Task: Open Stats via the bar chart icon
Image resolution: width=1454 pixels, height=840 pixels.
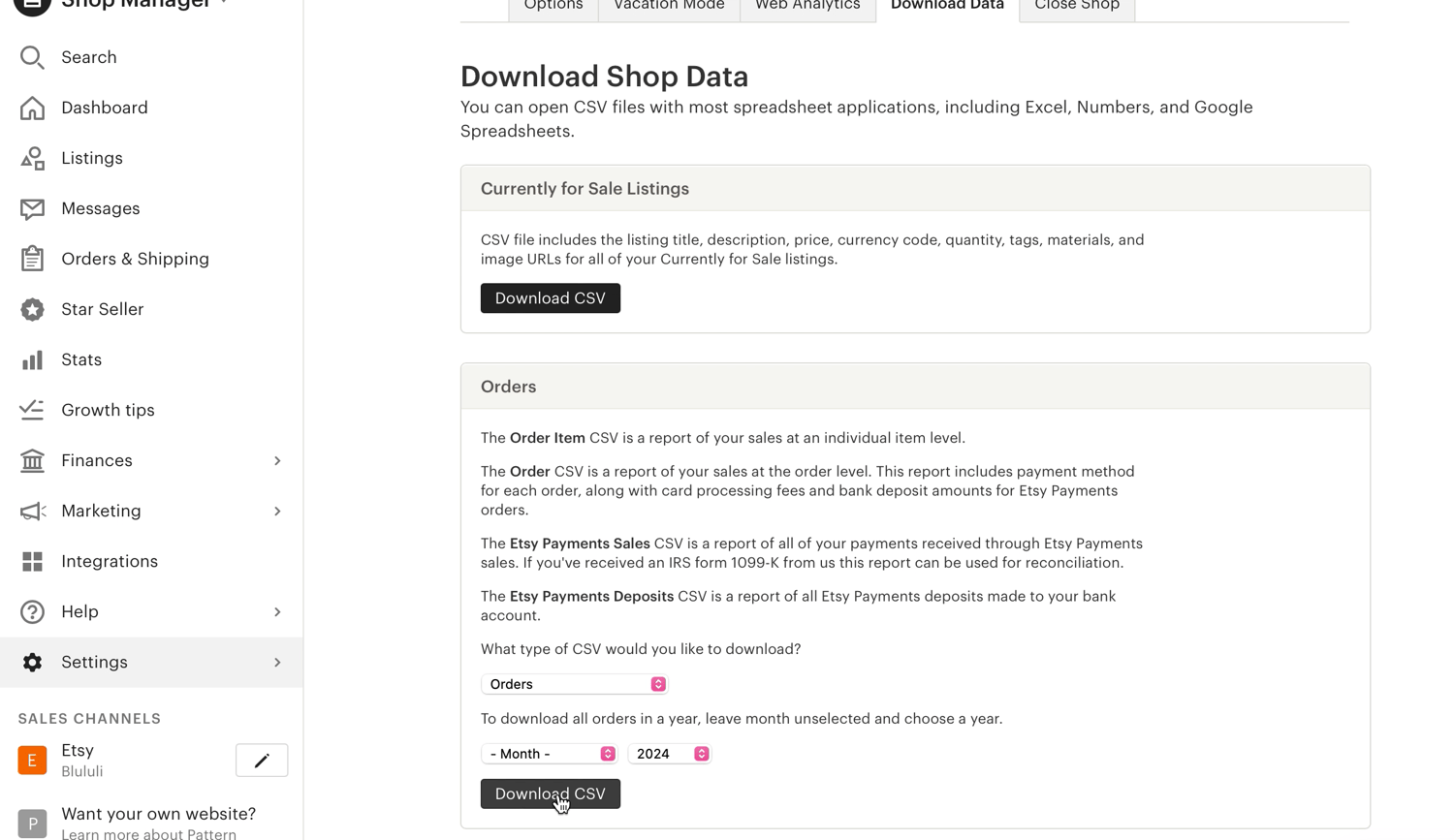Action: click(32, 359)
